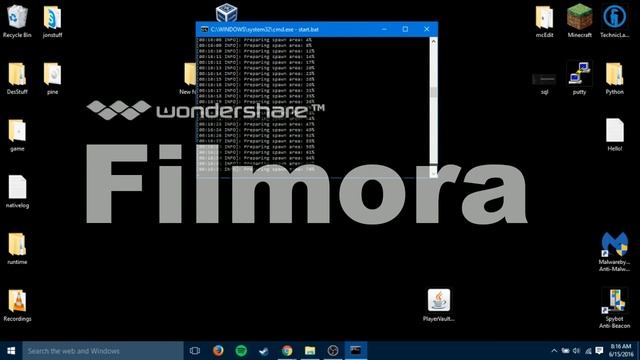
Task: Open OBS Studio from the taskbar
Action: [333, 351]
